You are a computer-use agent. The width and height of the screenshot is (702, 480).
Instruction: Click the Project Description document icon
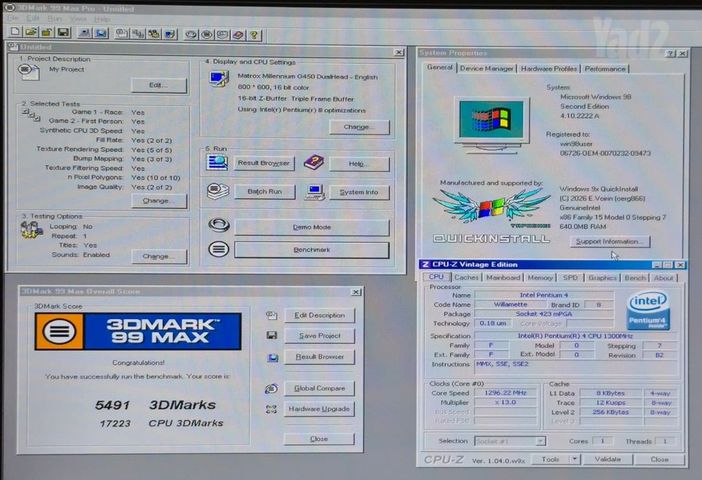coord(28,72)
